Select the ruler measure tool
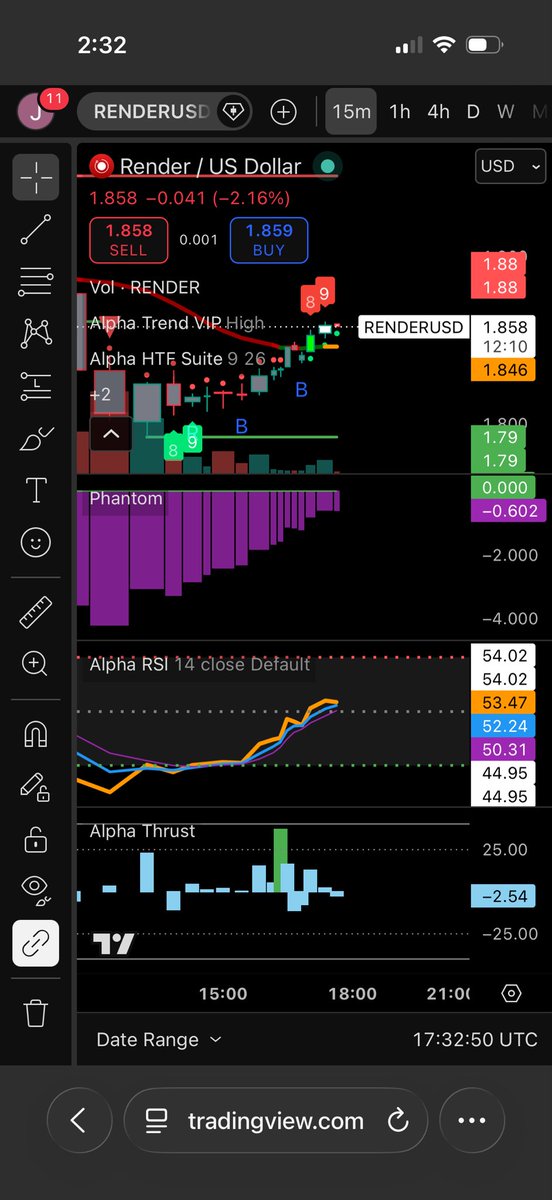This screenshot has width=552, height=1200. (36, 611)
